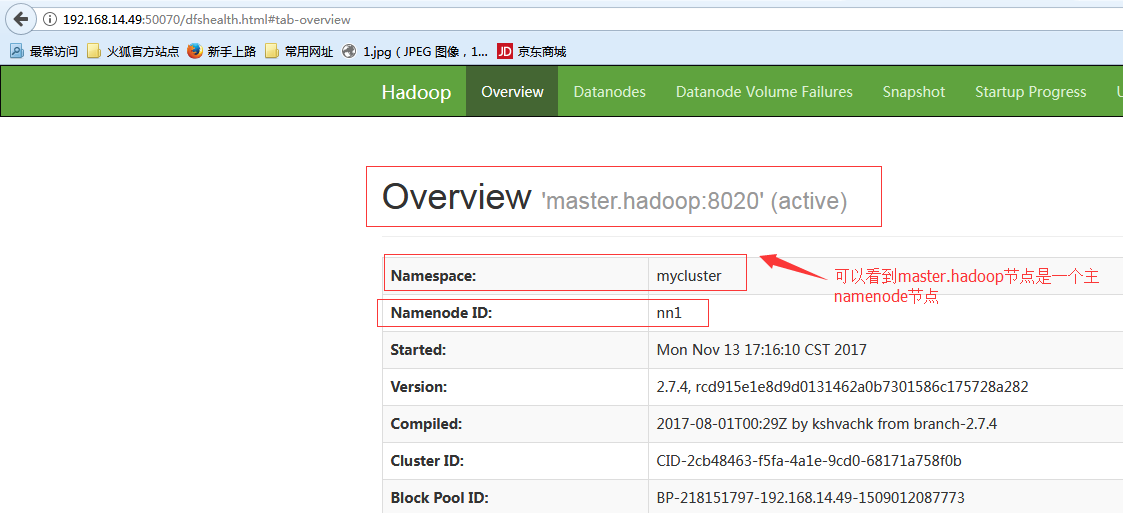Select the Overview tab

[x=512, y=92]
